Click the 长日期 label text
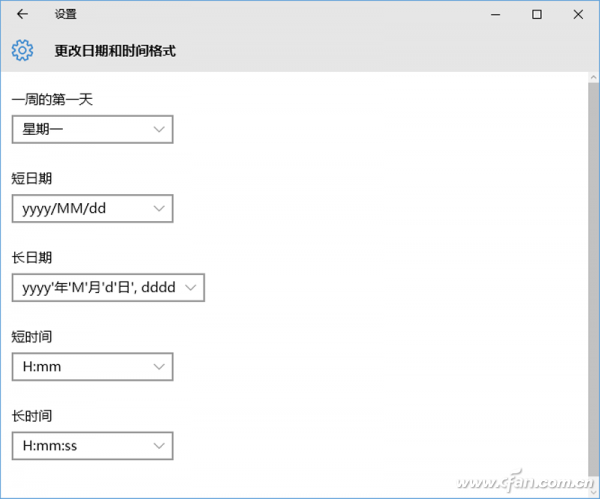The width and height of the screenshot is (600, 499). click(x=32, y=257)
